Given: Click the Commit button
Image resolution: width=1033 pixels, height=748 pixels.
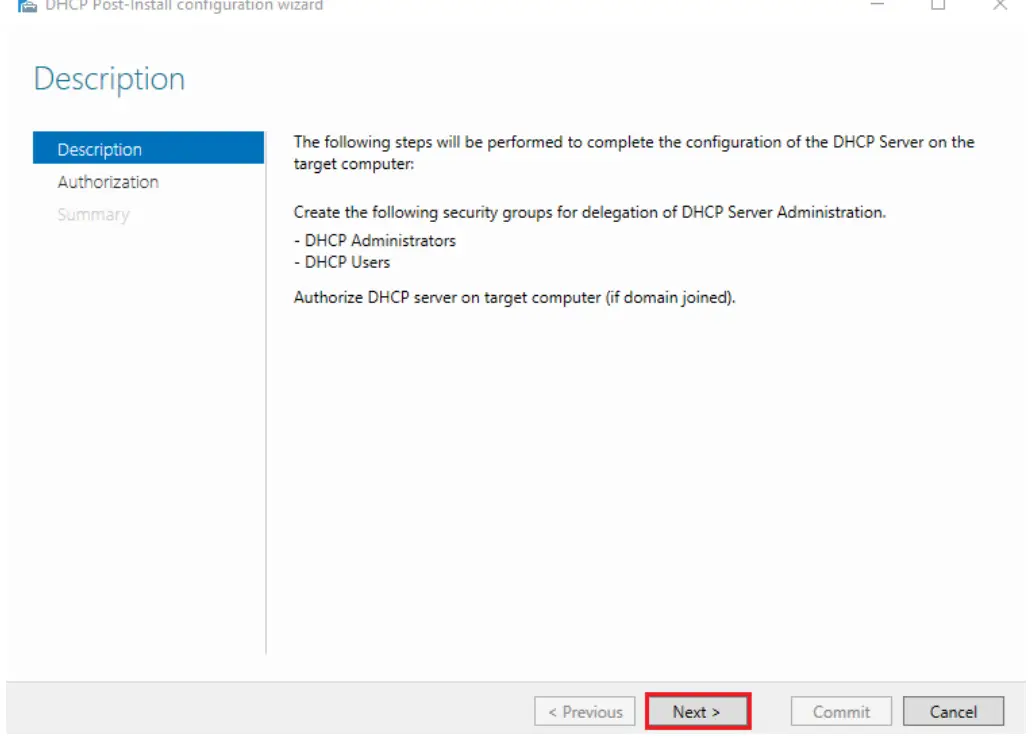Looking at the screenshot, I should 841,712.
